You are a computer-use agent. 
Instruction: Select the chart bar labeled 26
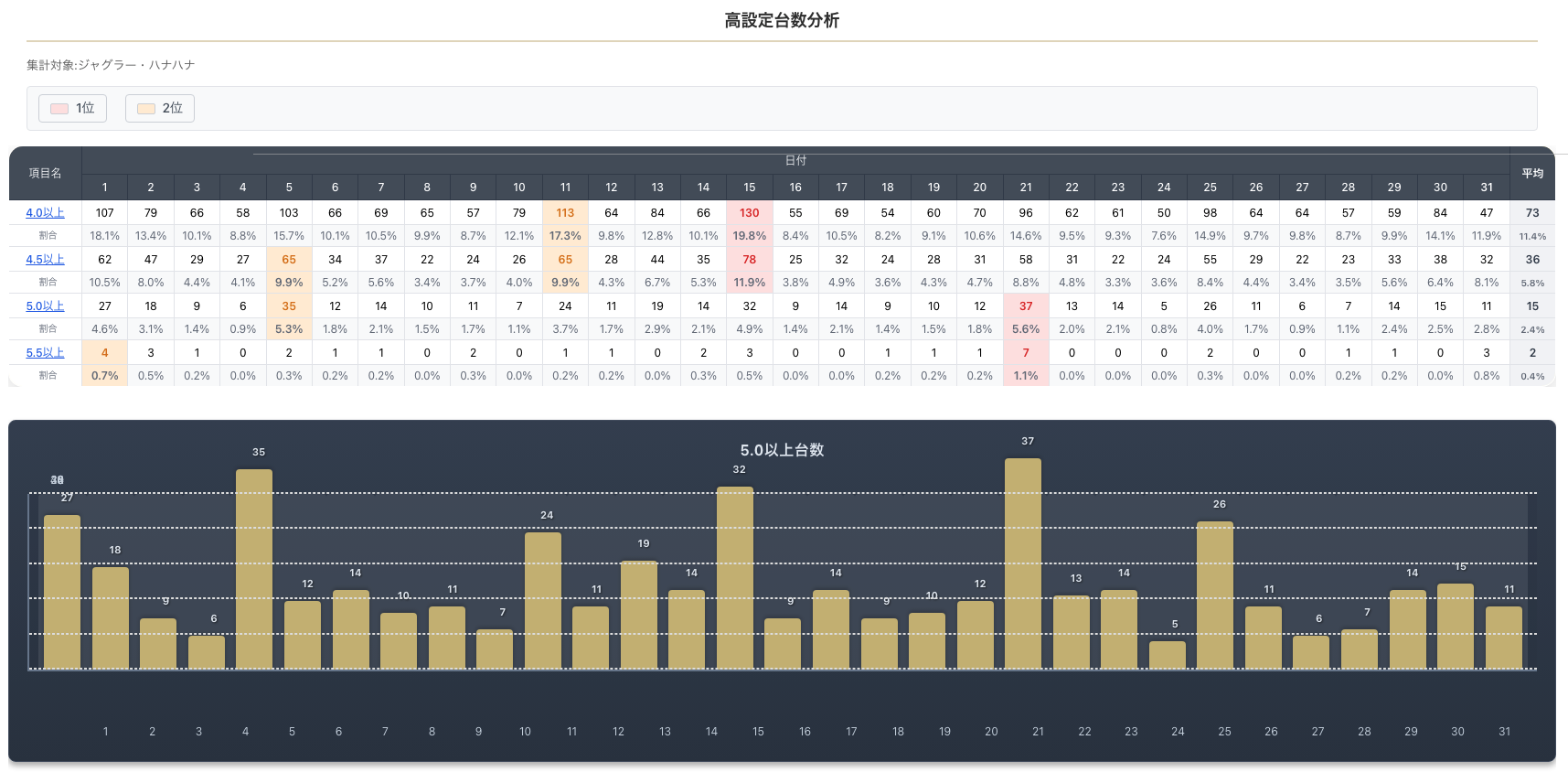click(x=1215, y=595)
